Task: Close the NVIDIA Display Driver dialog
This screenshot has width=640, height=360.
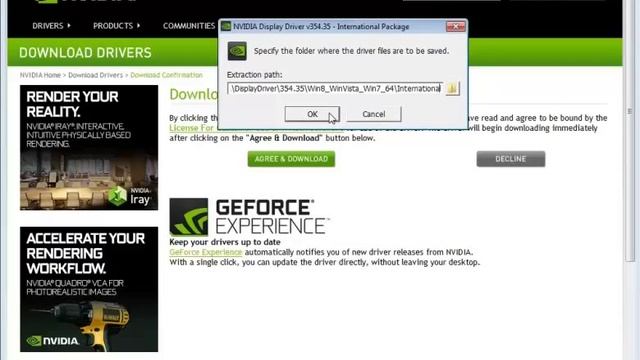Action: pyautogui.click(x=456, y=27)
